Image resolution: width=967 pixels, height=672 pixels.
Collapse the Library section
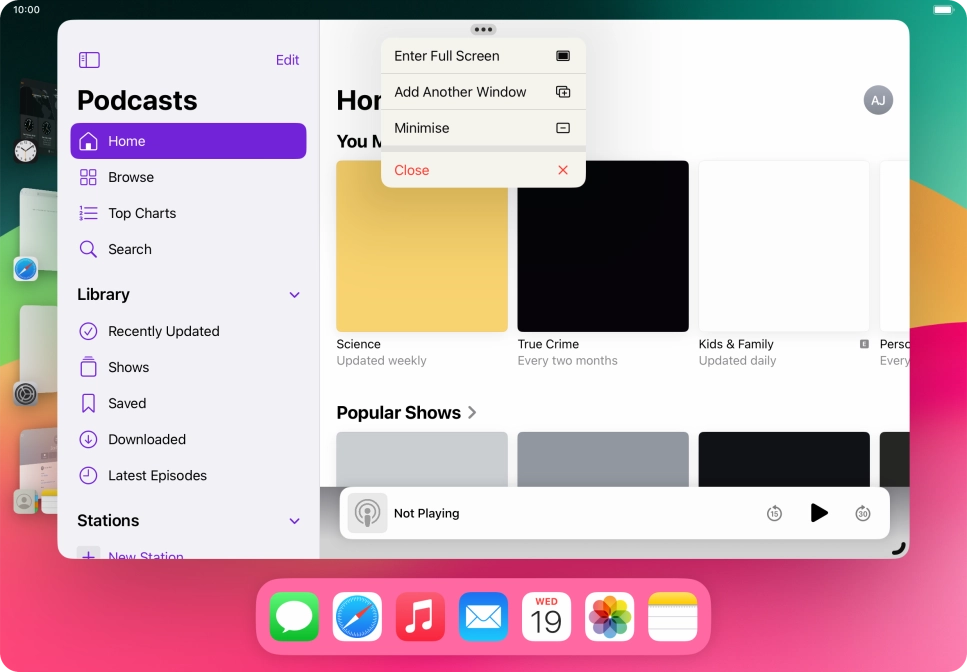pos(294,295)
